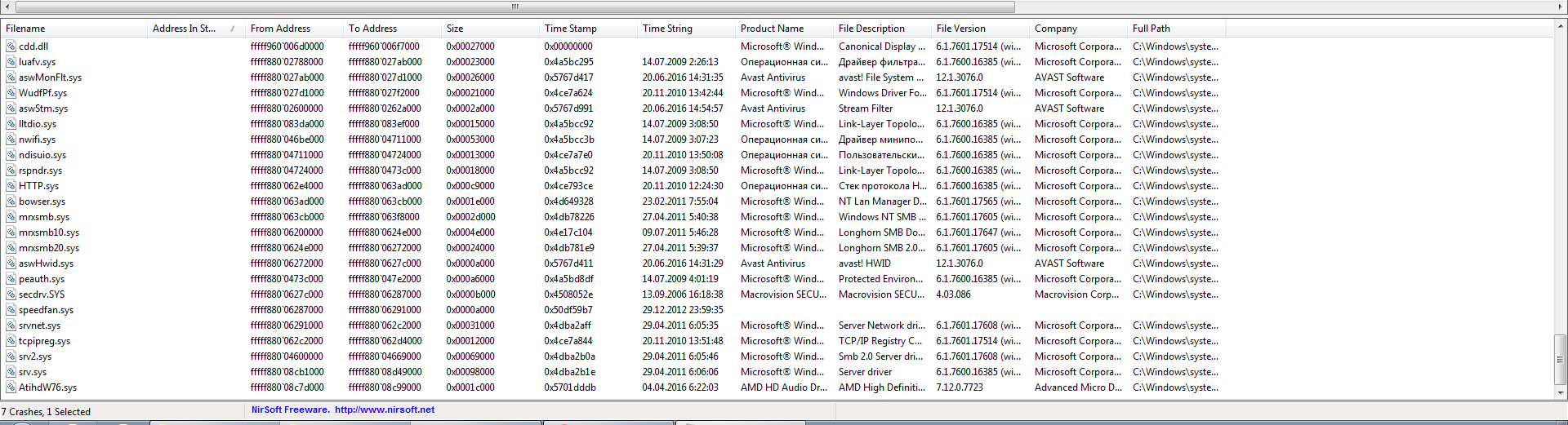Click the '7 Crashes, 1 Selected' status text
This screenshot has width=1568, height=425.
click(x=46, y=412)
